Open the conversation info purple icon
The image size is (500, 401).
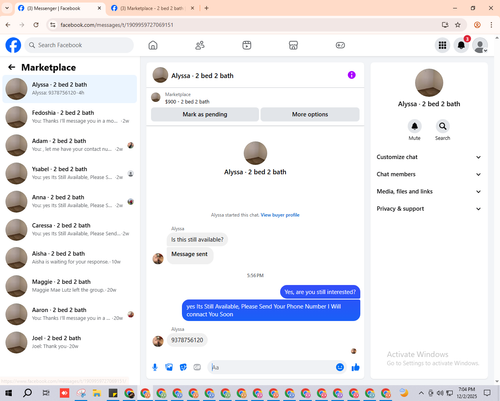tap(352, 75)
